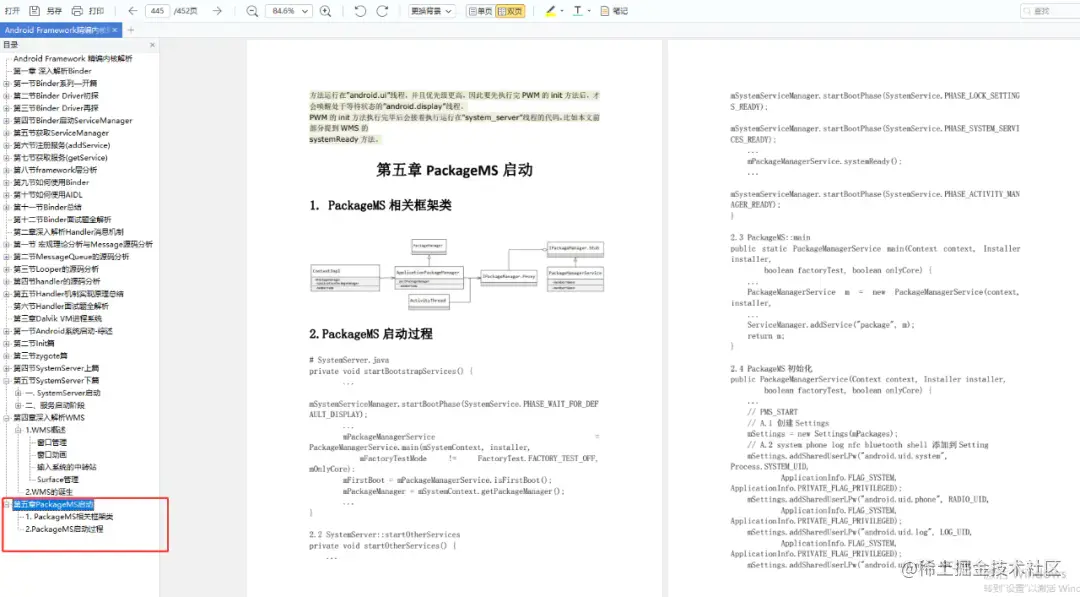The width and height of the screenshot is (1080, 597).
Task: Rotate page clockwise icon
Action: [x=382, y=11]
